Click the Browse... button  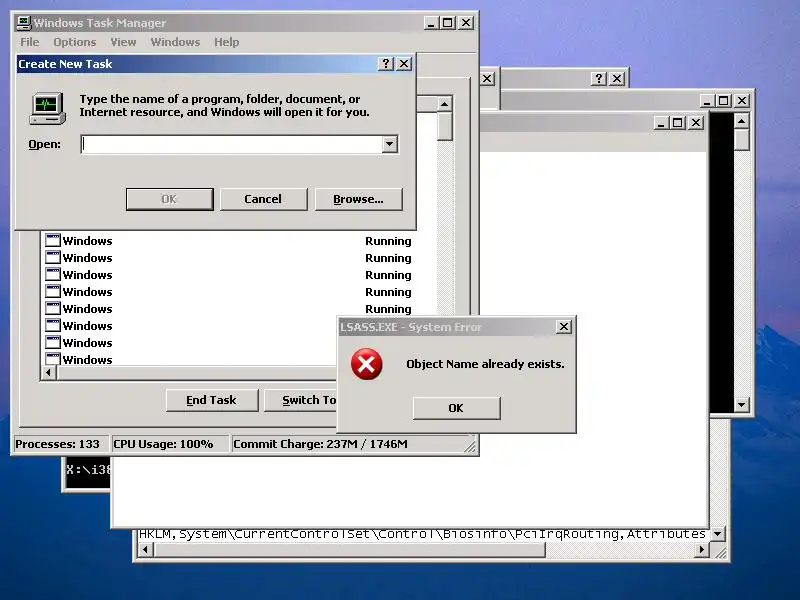point(358,199)
